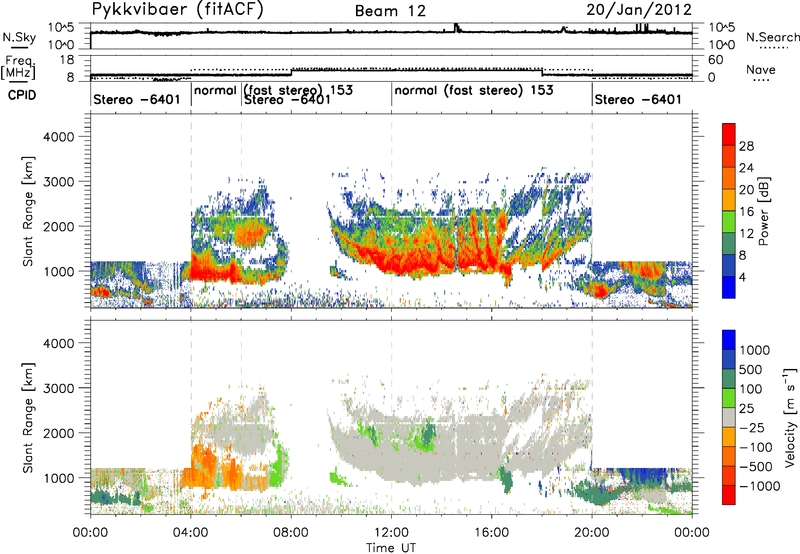
Task: Pick the red top segment of Power colorbar
Action: click(729, 135)
